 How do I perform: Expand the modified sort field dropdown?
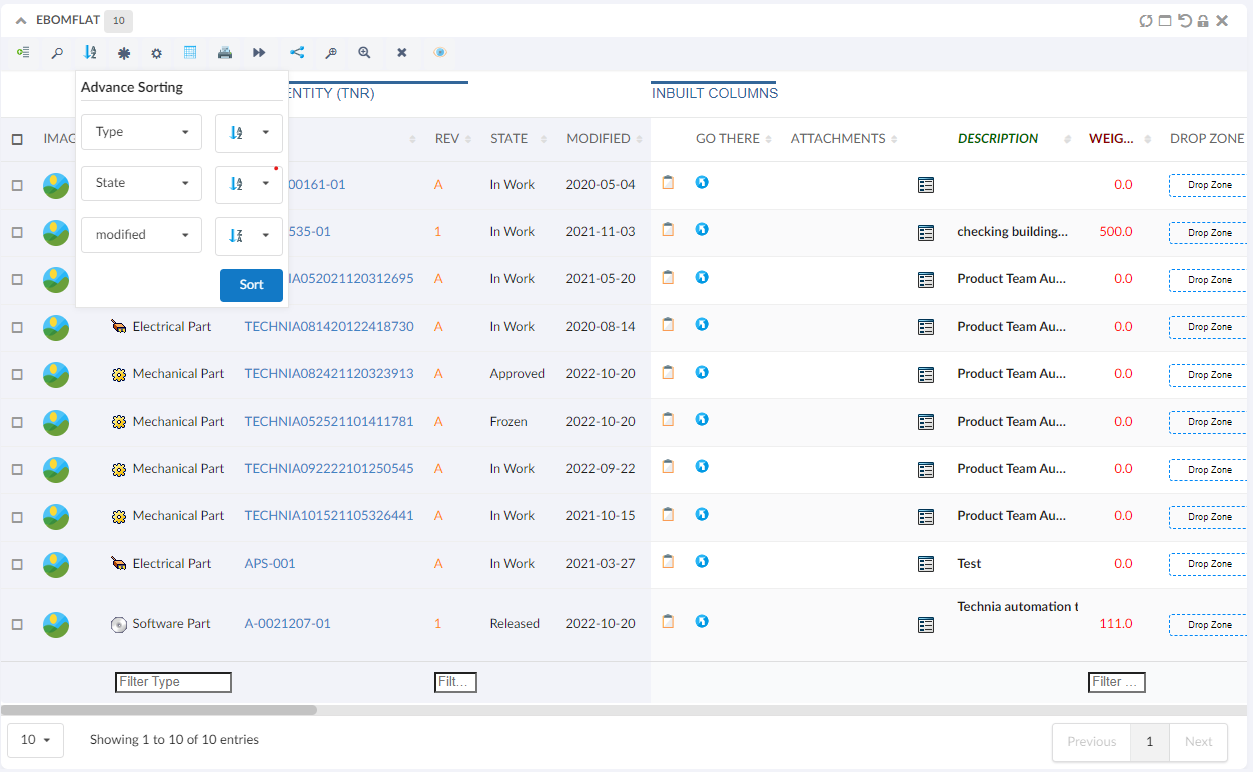(141, 235)
